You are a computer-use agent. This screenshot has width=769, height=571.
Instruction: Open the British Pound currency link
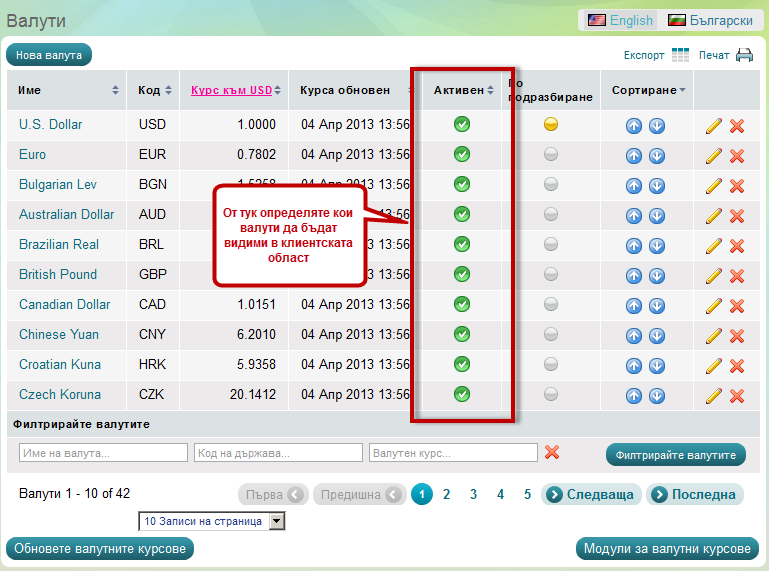[58, 274]
